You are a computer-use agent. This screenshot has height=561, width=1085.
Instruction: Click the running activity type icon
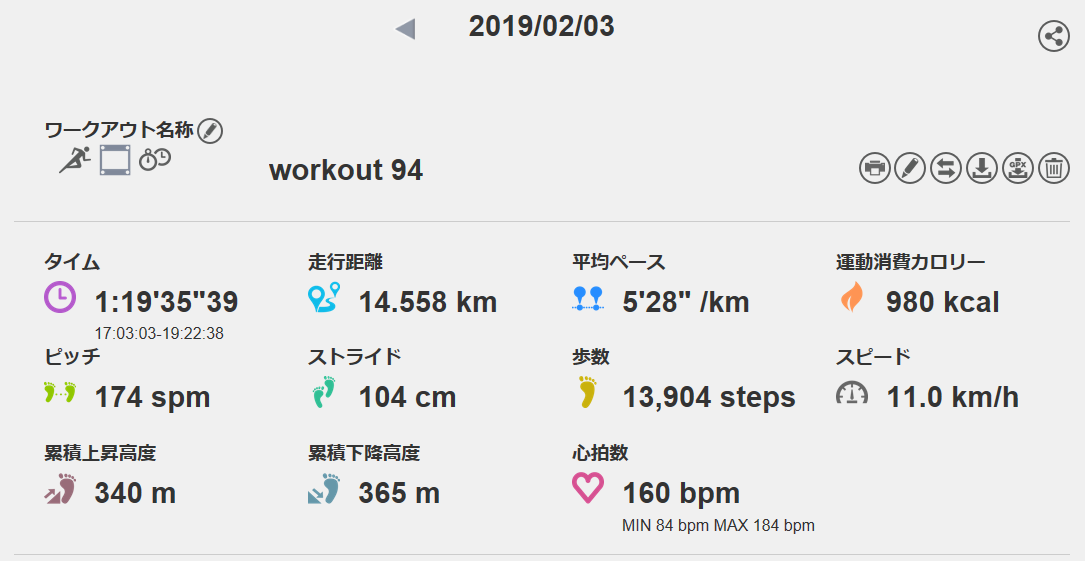[x=75, y=160]
